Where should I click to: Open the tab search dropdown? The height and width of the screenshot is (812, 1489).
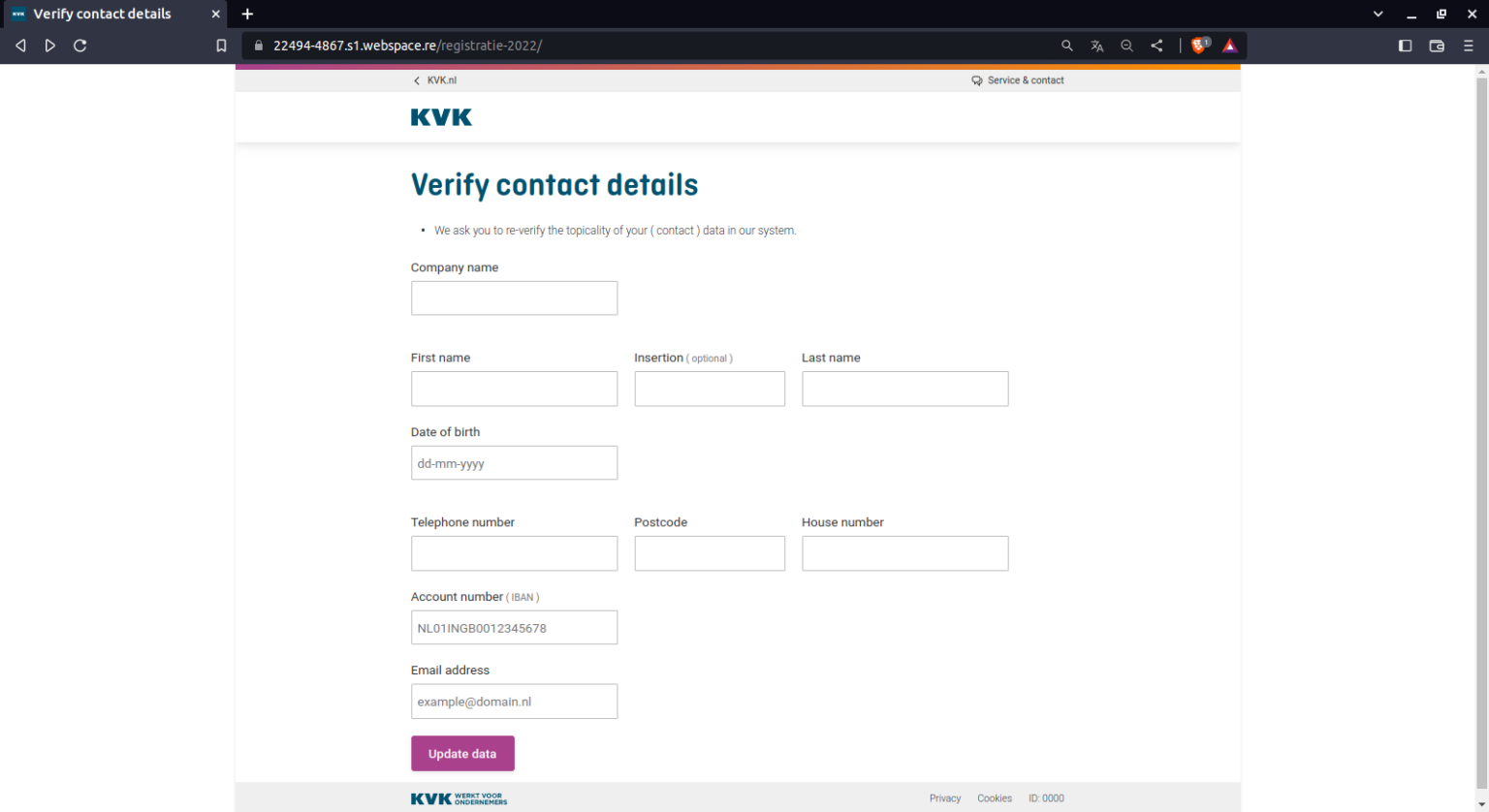[x=1378, y=14]
